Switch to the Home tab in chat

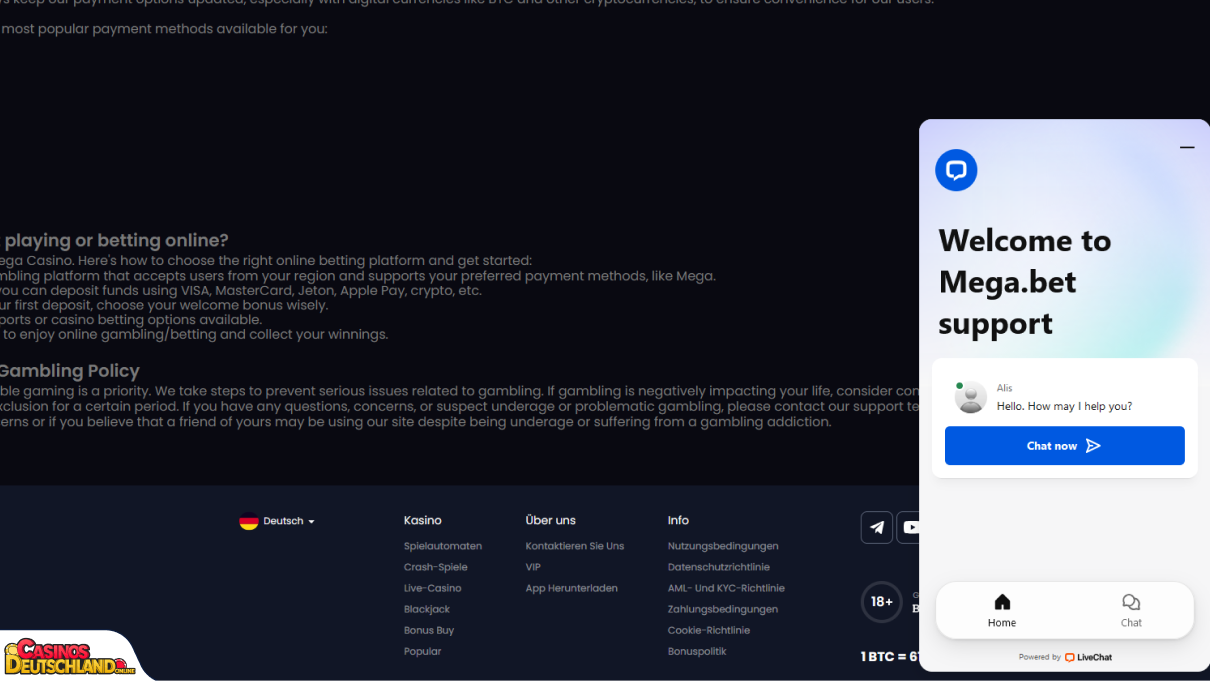click(x=1002, y=610)
